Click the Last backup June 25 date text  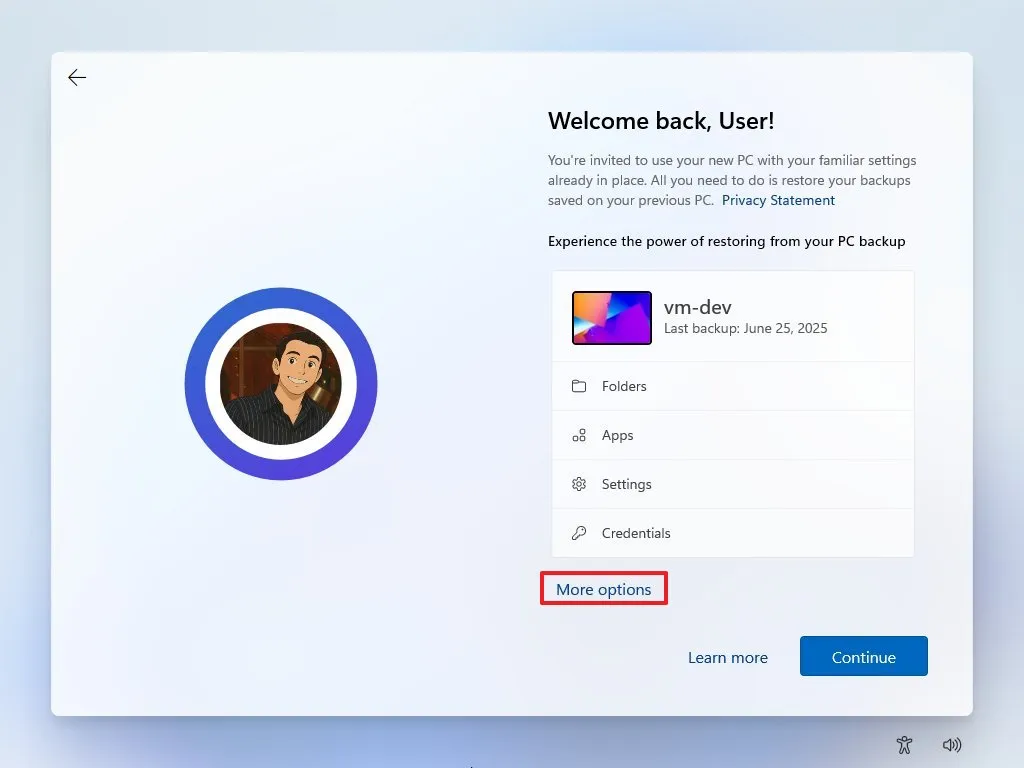tap(746, 328)
